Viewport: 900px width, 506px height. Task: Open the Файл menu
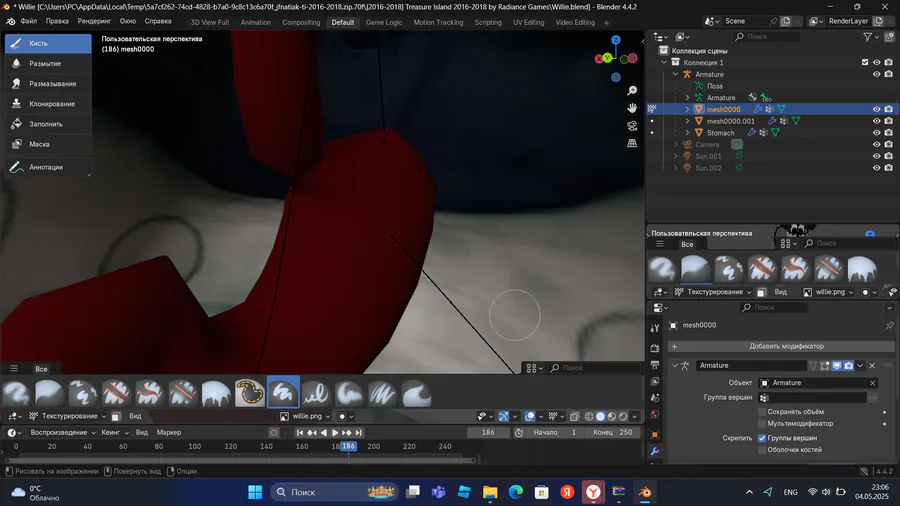[28, 21]
